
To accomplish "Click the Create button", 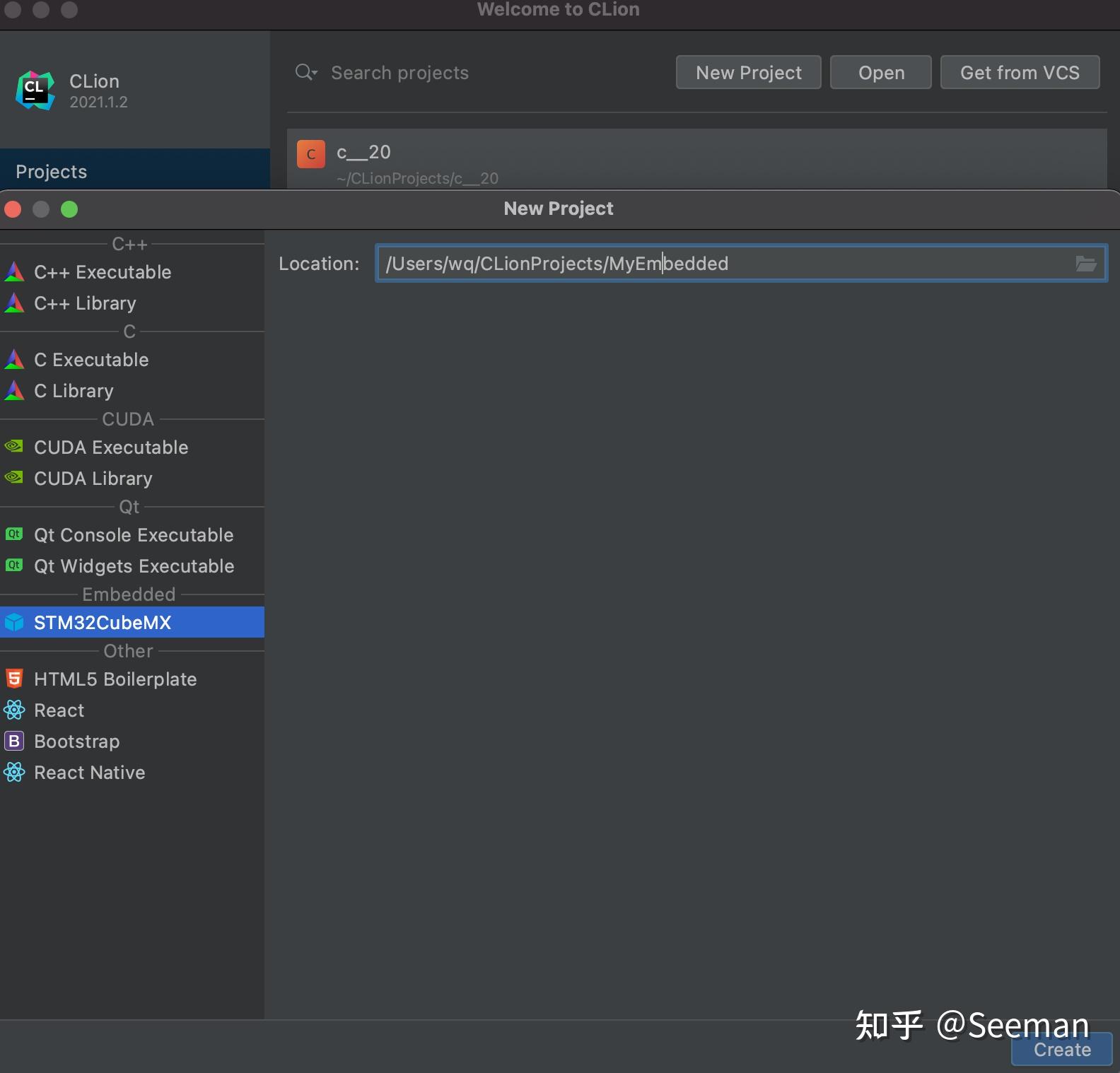I will point(1062,1050).
